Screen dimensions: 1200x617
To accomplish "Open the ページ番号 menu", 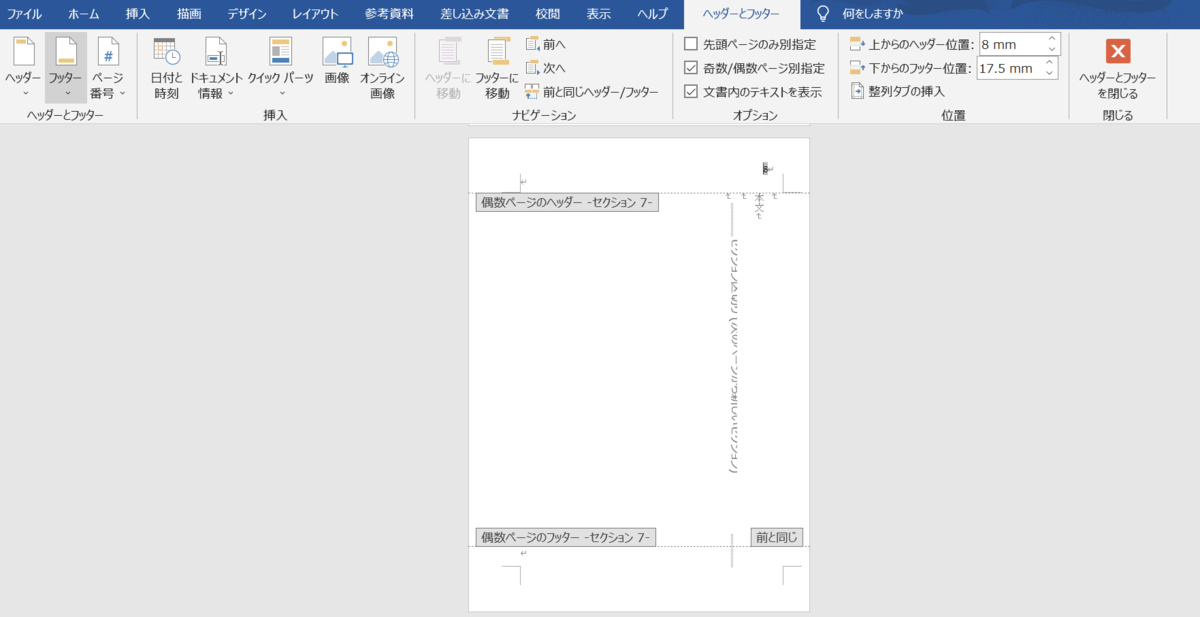I will [x=108, y=67].
